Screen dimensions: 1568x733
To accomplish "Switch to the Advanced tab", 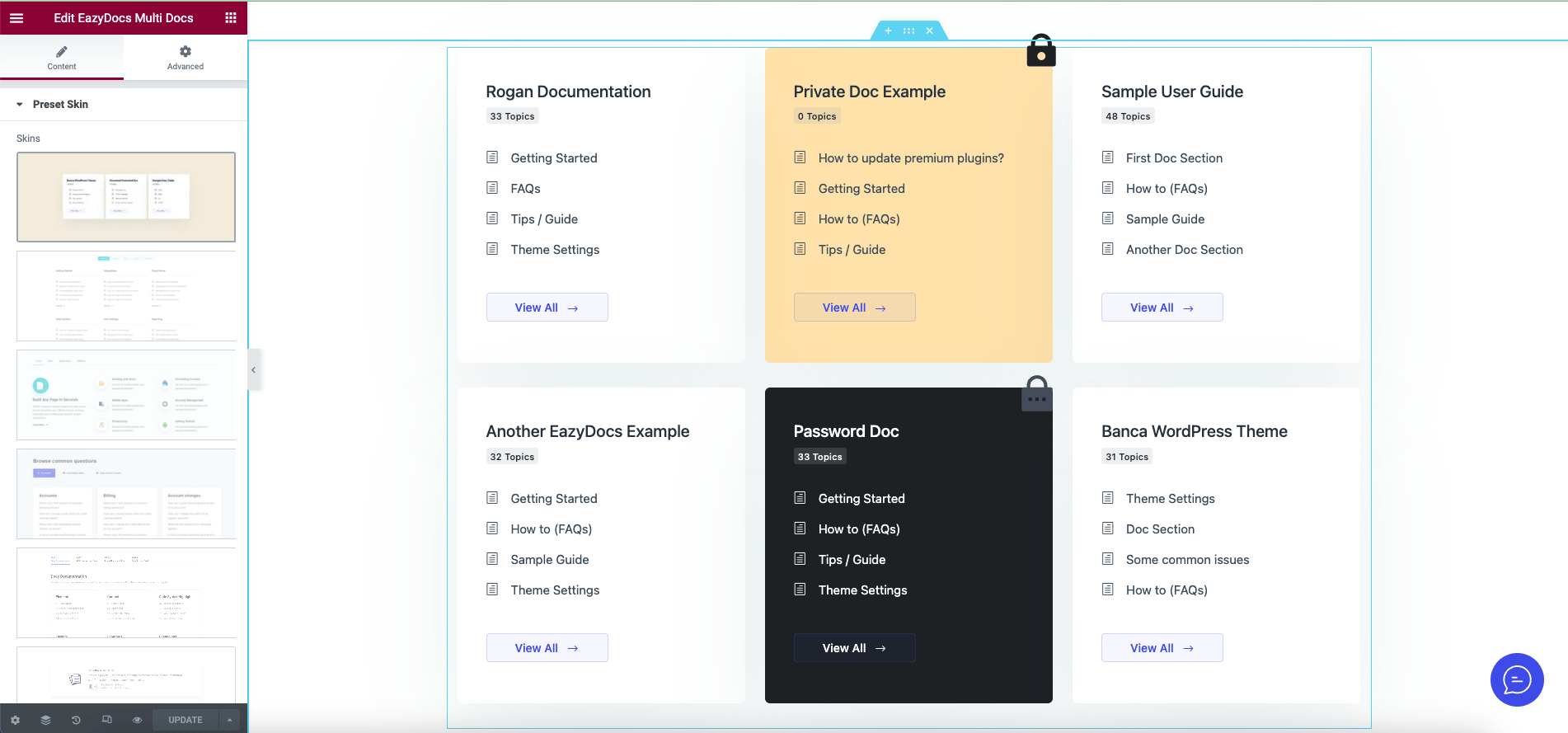I will coord(185,58).
